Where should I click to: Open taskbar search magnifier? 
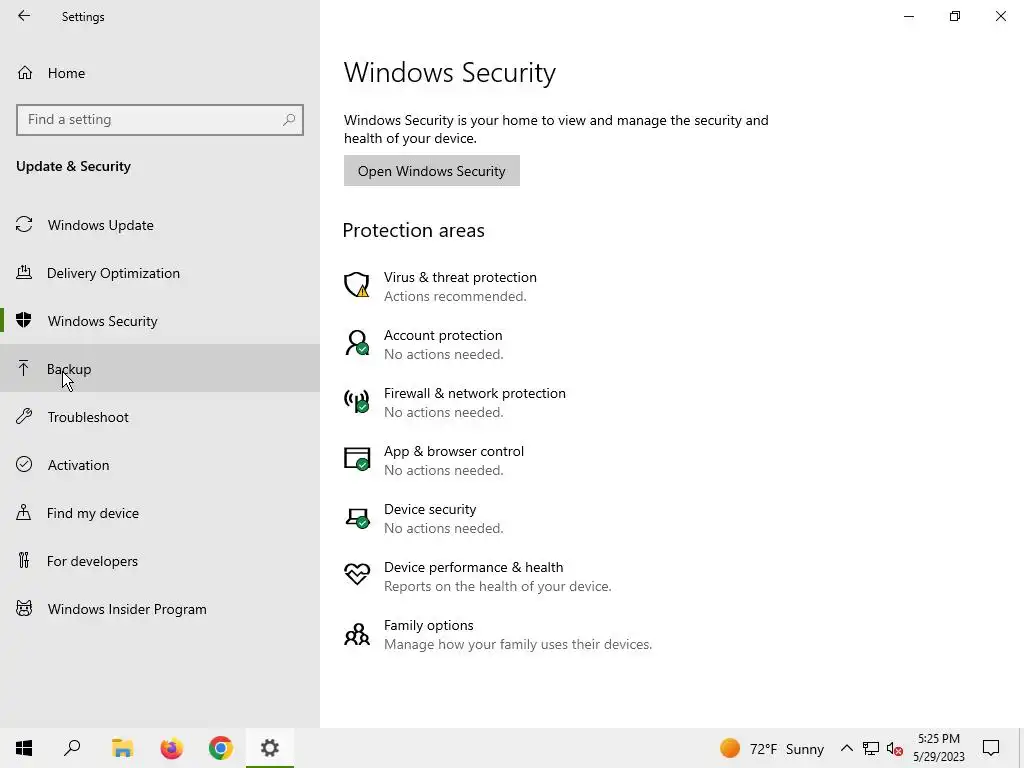(x=72, y=748)
